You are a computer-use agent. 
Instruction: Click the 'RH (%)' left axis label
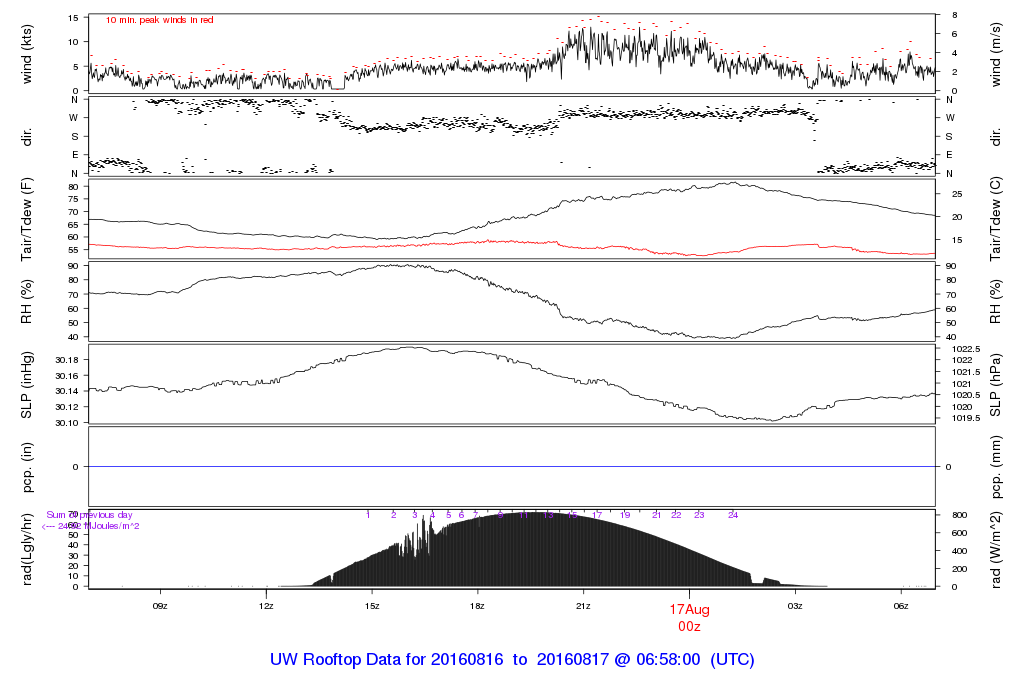pos(27,301)
